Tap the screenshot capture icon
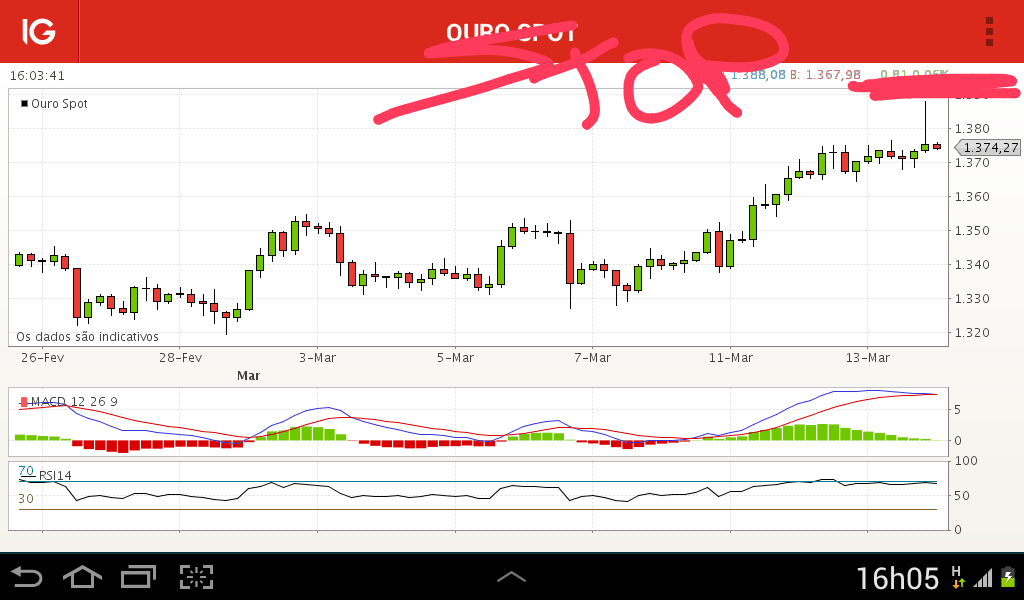 (197, 577)
